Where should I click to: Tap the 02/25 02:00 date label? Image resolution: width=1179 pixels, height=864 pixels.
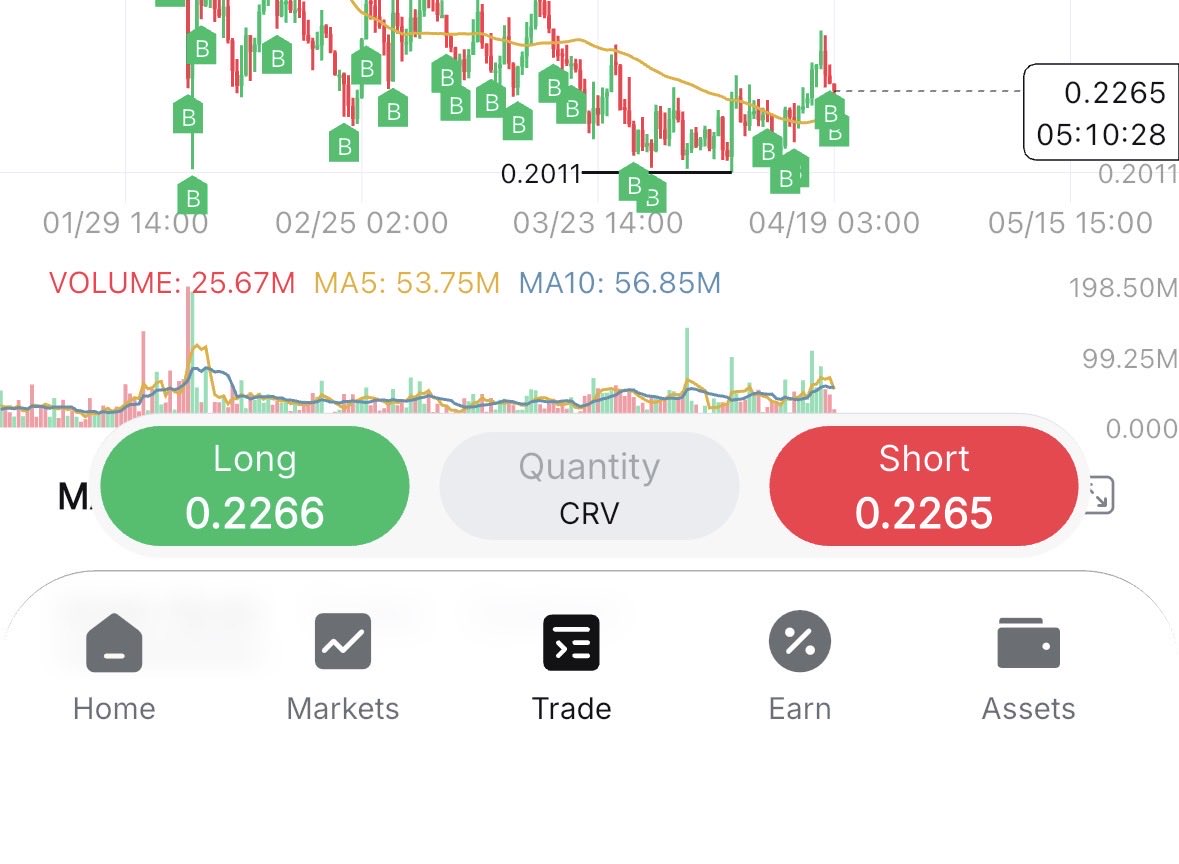pos(362,223)
